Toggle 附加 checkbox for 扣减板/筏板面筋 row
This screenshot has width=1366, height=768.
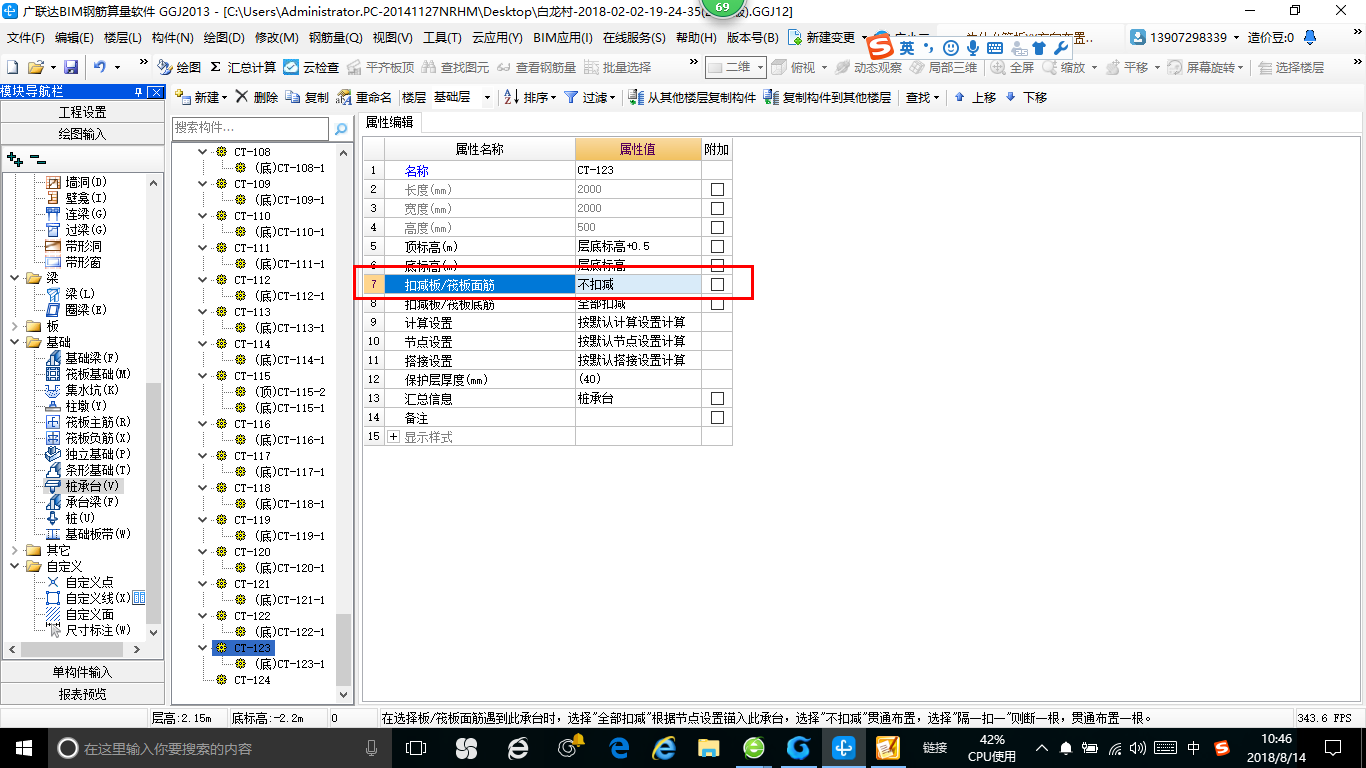click(717, 285)
